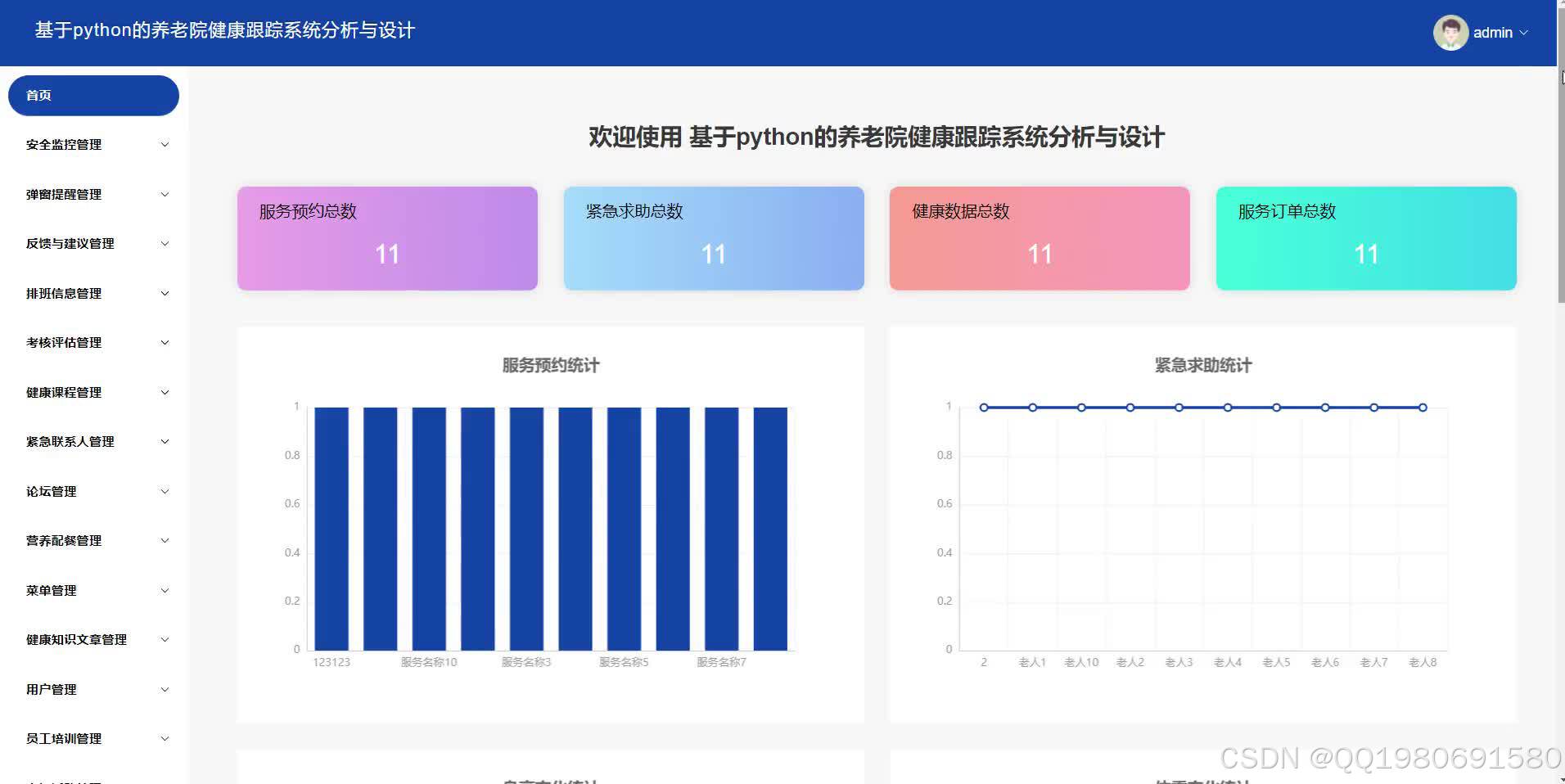1565x784 pixels.
Task: Open the 员工培训管理 menu
Action: [x=93, y=739]
